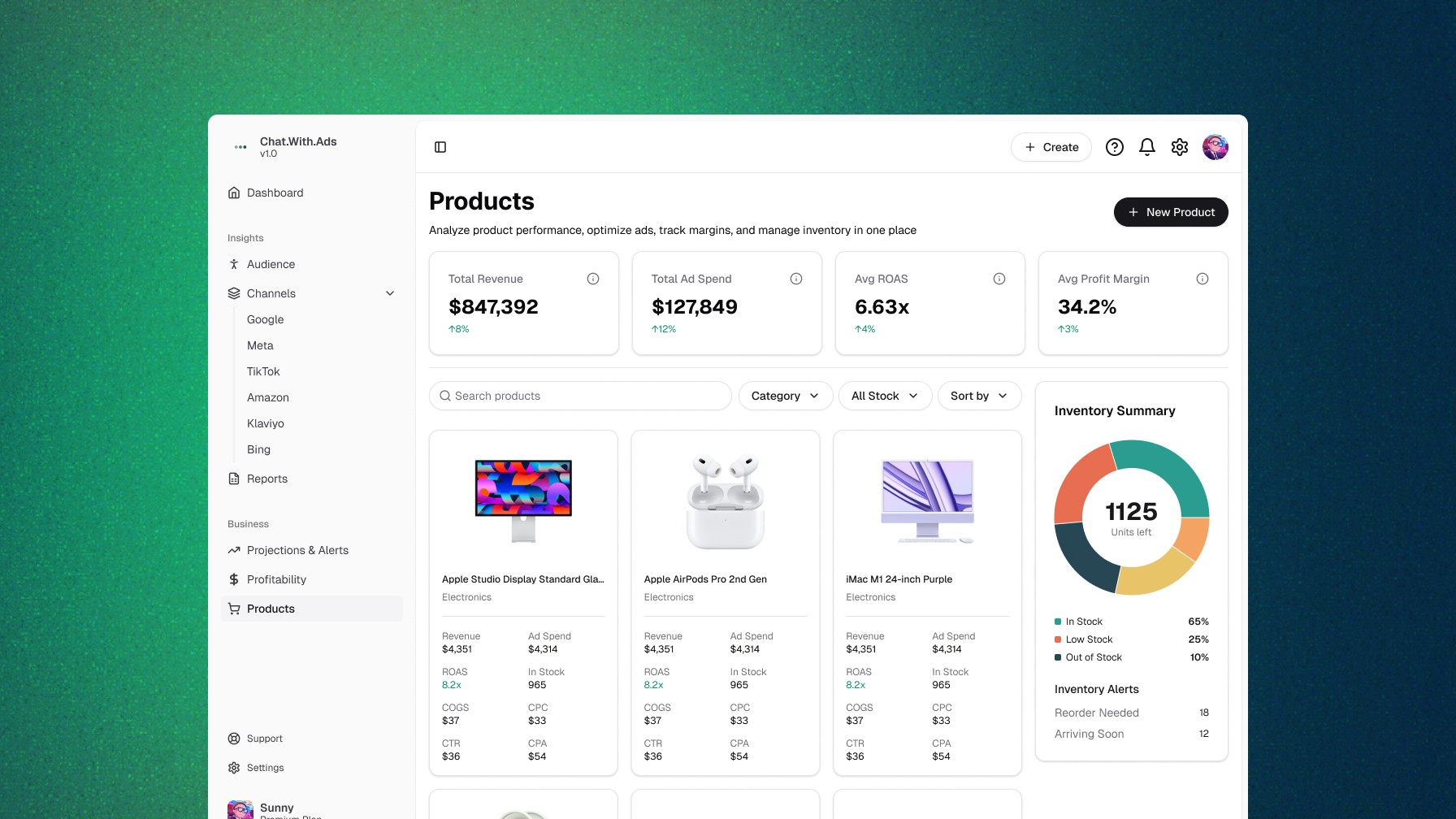Open the user avatar in top bar

click(1215, 147)
